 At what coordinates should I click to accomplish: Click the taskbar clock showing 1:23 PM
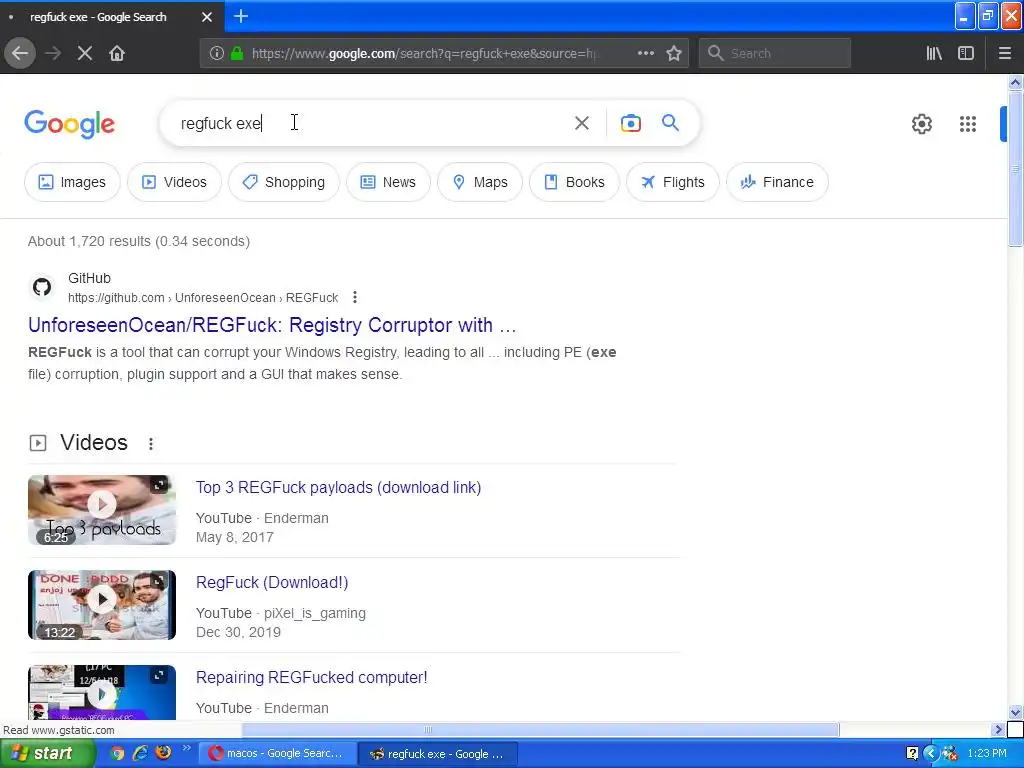[987, 754]
